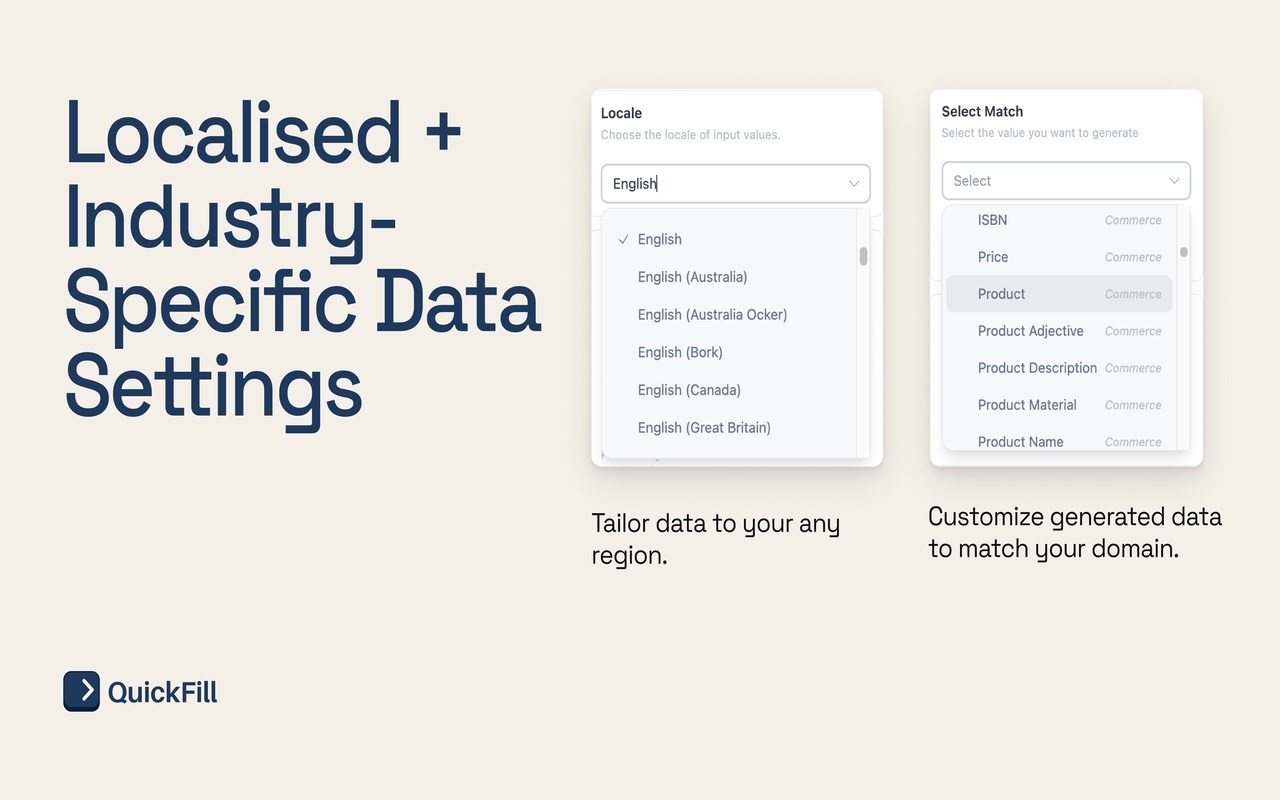Choose English (Great Britain) option
The height and width of the screenshot is (800, 1280).
tap(704, 428)
